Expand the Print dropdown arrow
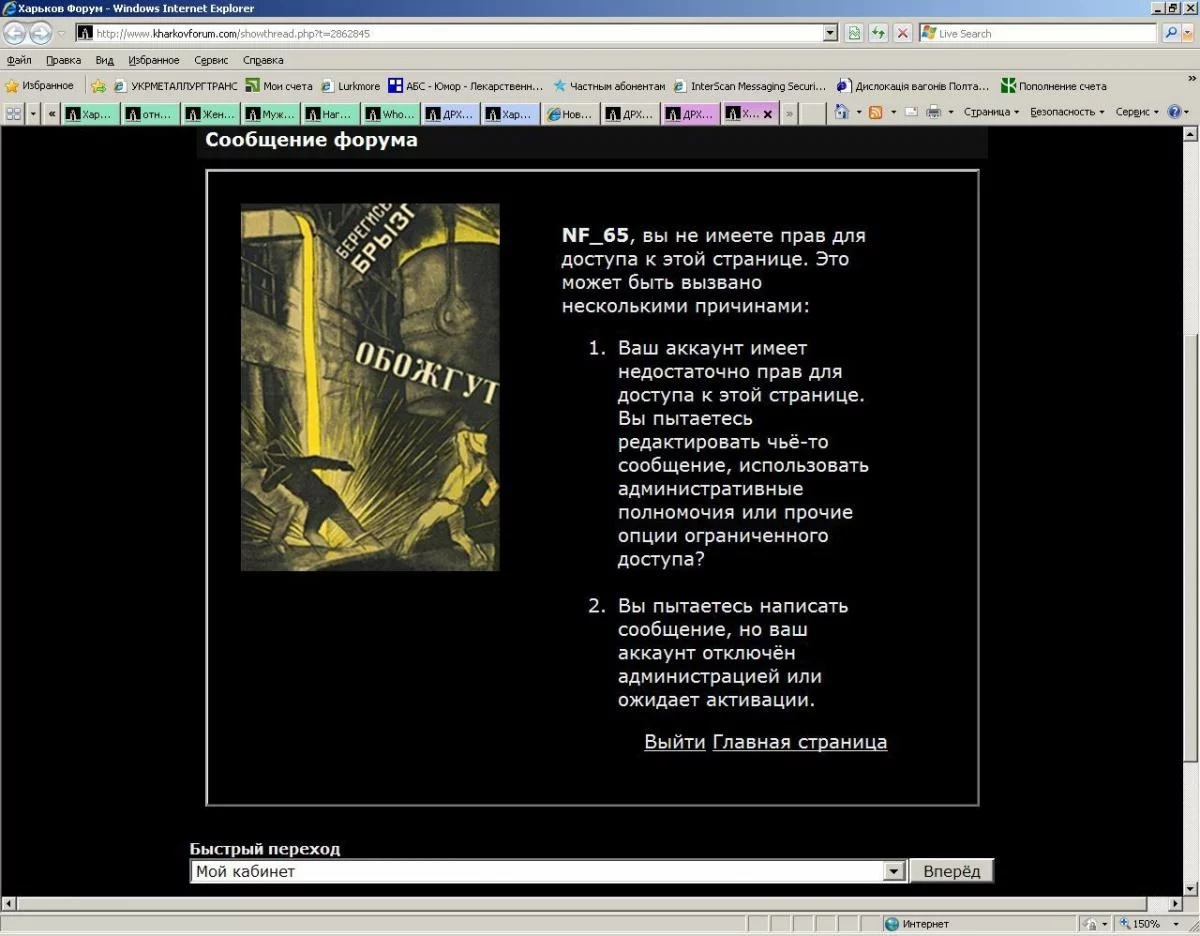1200x936 pixels. click(951, 112)
